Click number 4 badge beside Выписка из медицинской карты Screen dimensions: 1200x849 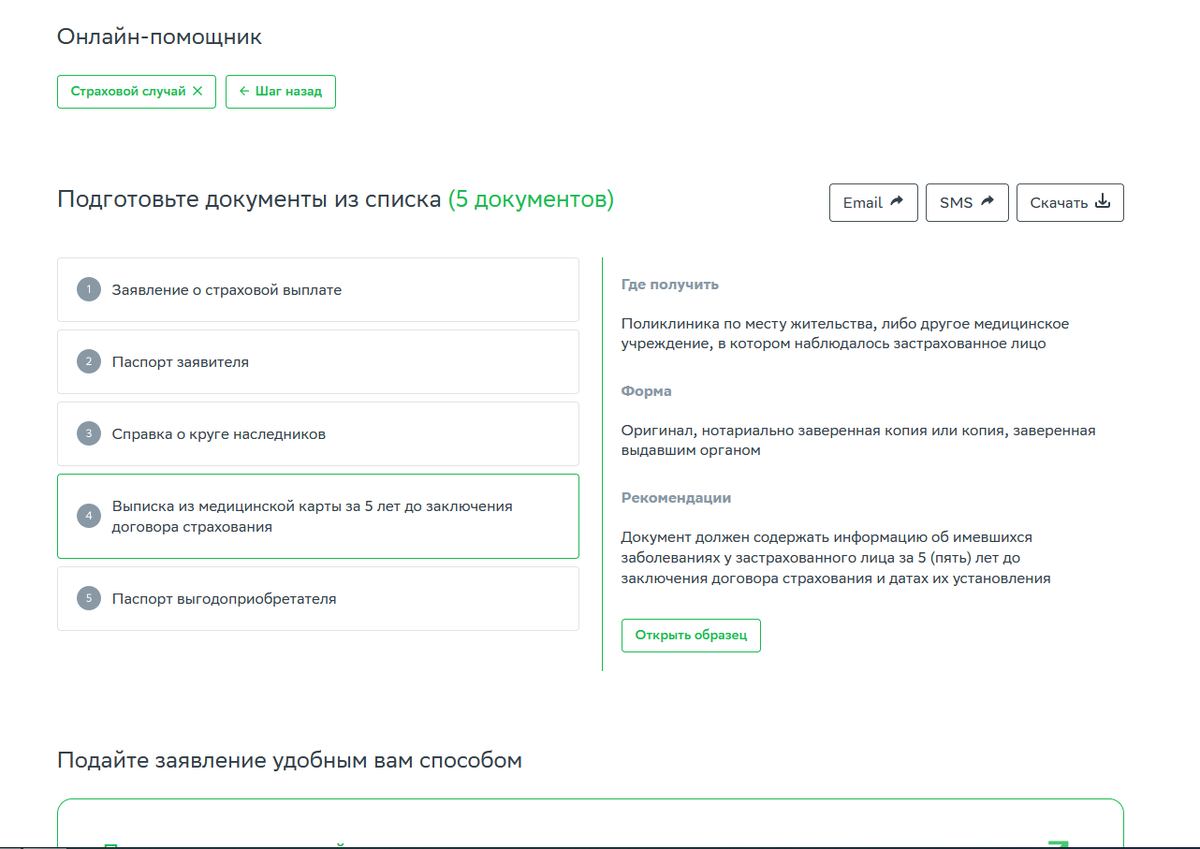tap(89, 516)
